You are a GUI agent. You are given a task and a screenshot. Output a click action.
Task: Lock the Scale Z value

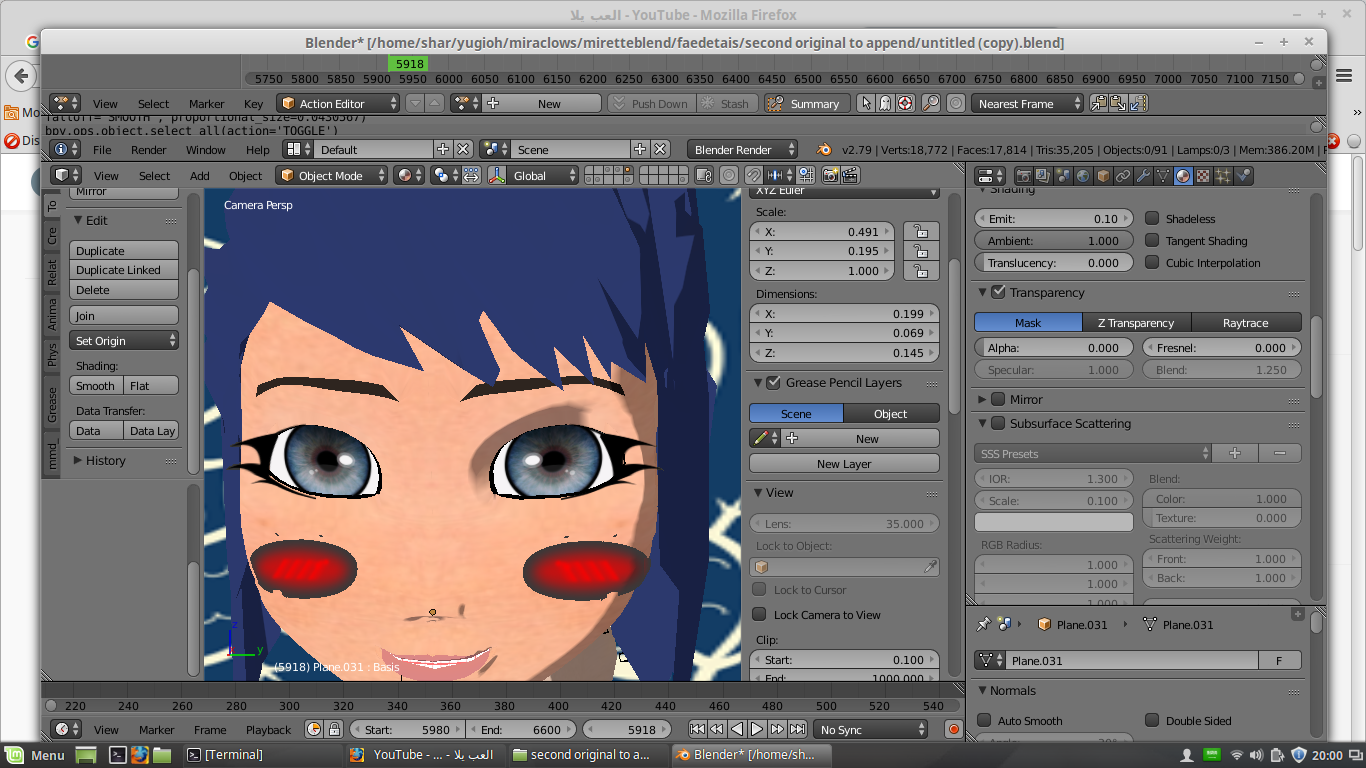click(921, 272)
